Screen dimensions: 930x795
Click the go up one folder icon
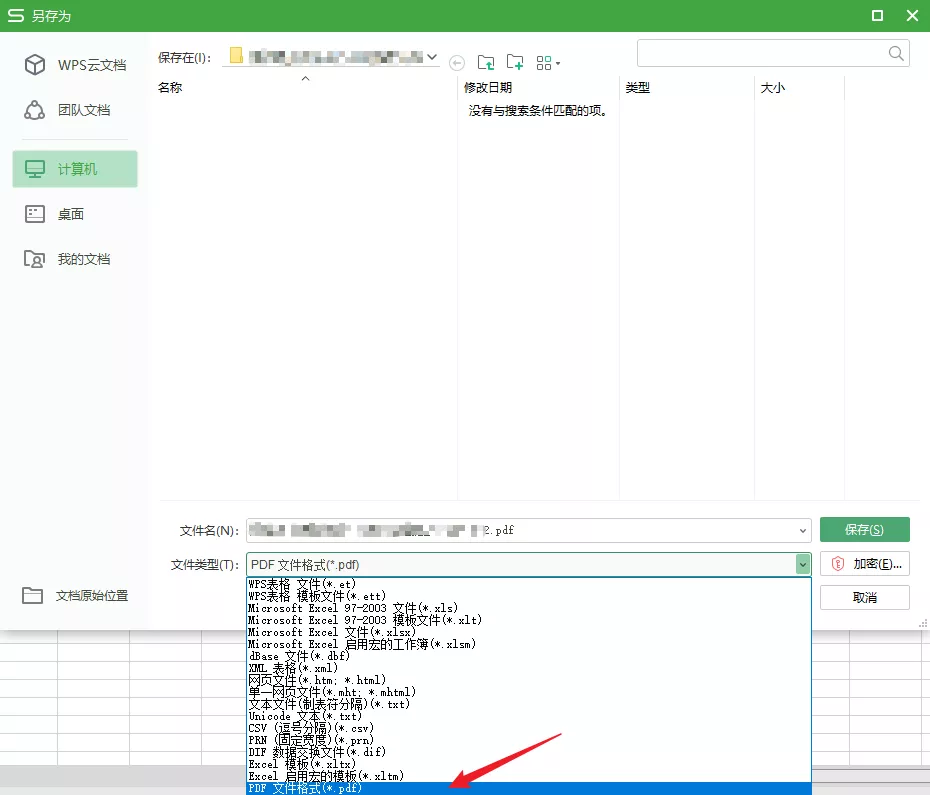click(486, 63)
